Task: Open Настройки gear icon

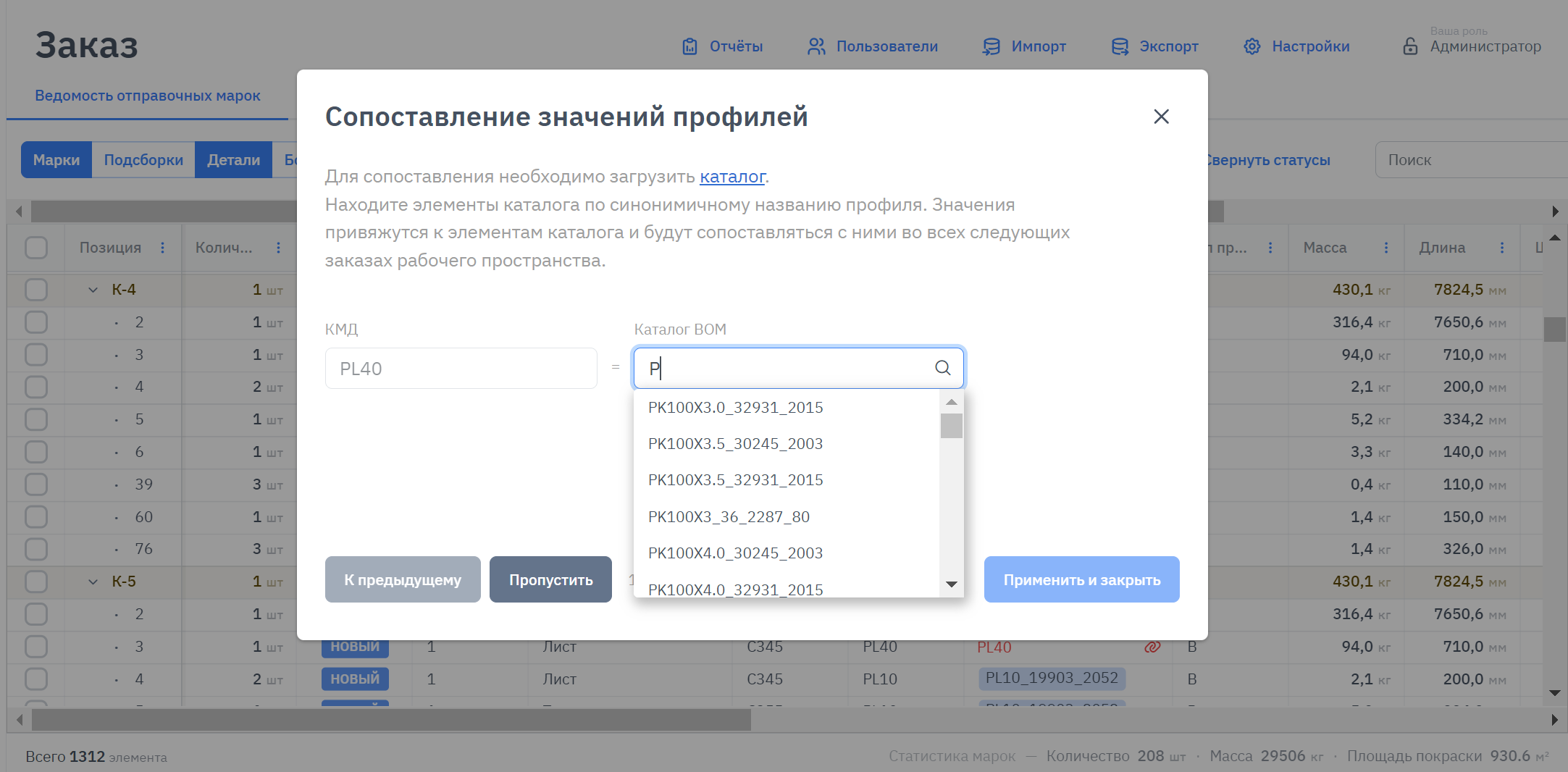Action: [x=1252, y=46]
